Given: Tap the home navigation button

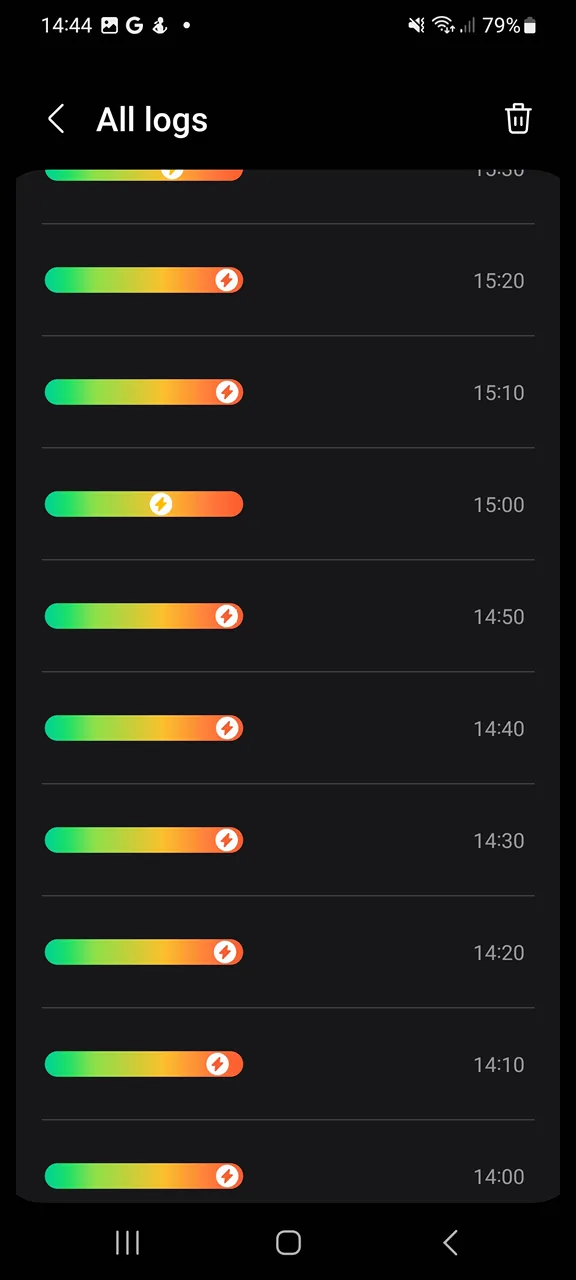Looking at the screenshot, I should tap(288, 1242).
